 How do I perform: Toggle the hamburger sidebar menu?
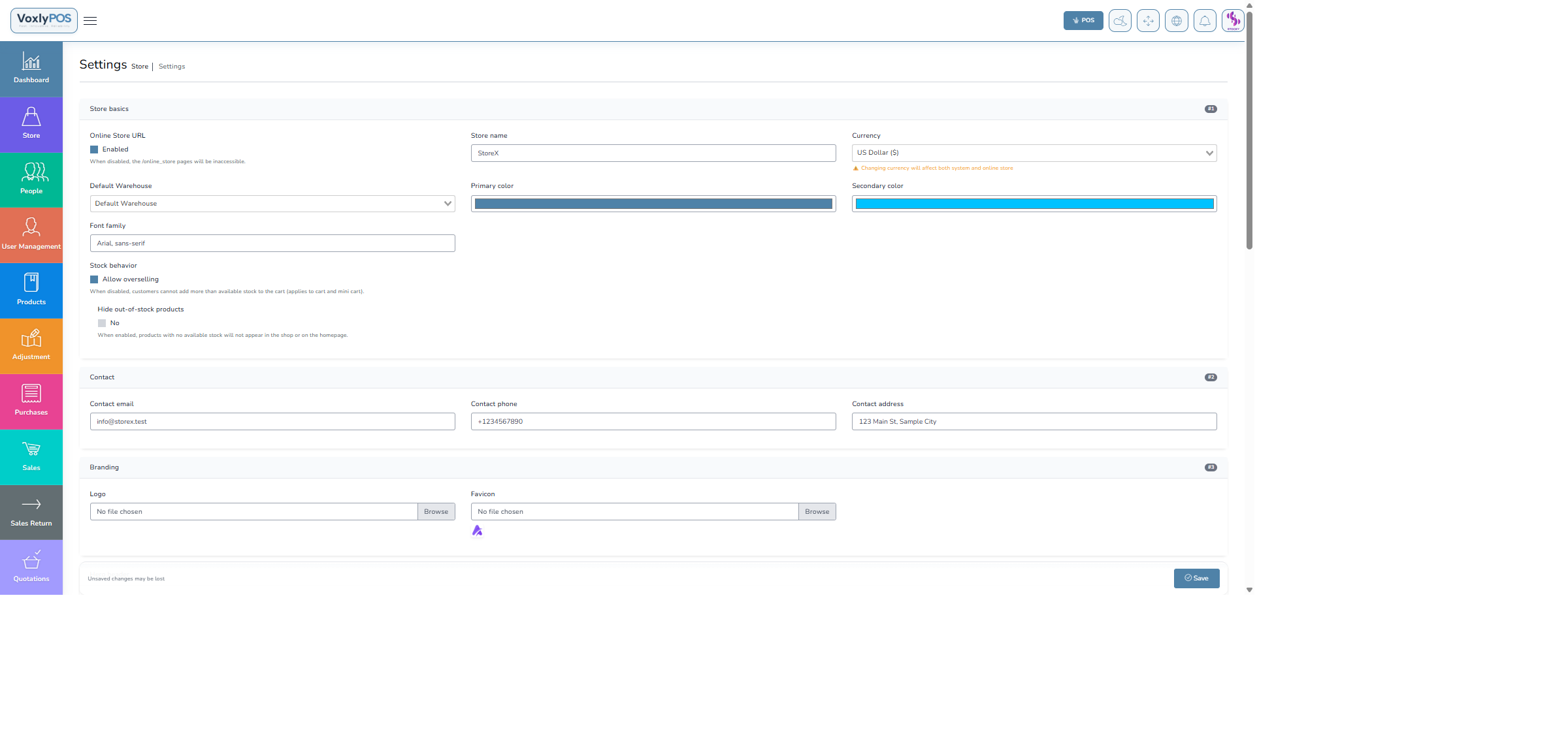coord(90,21)
